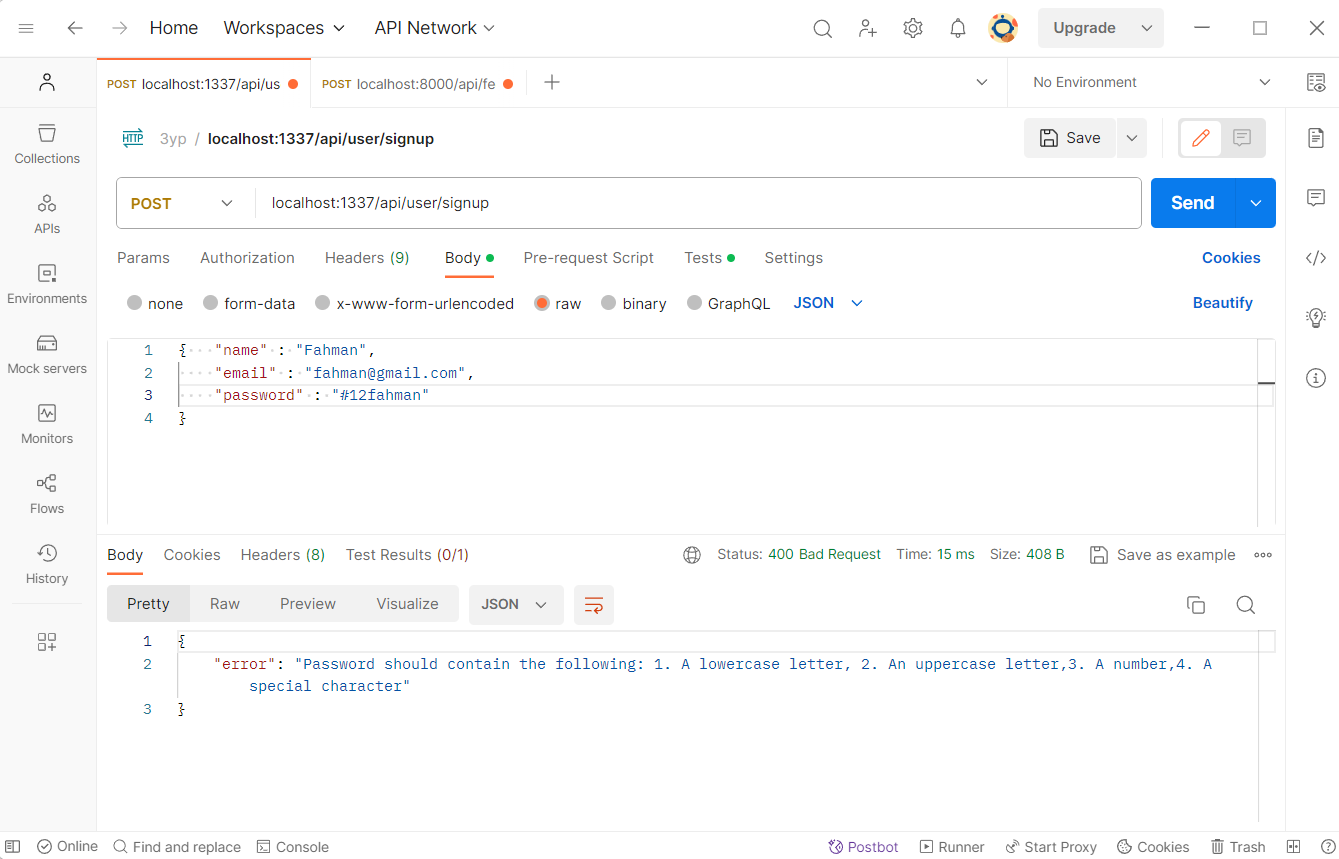
Task: Open the raw body JSON format dropdown
Action: tap(828, 303)
